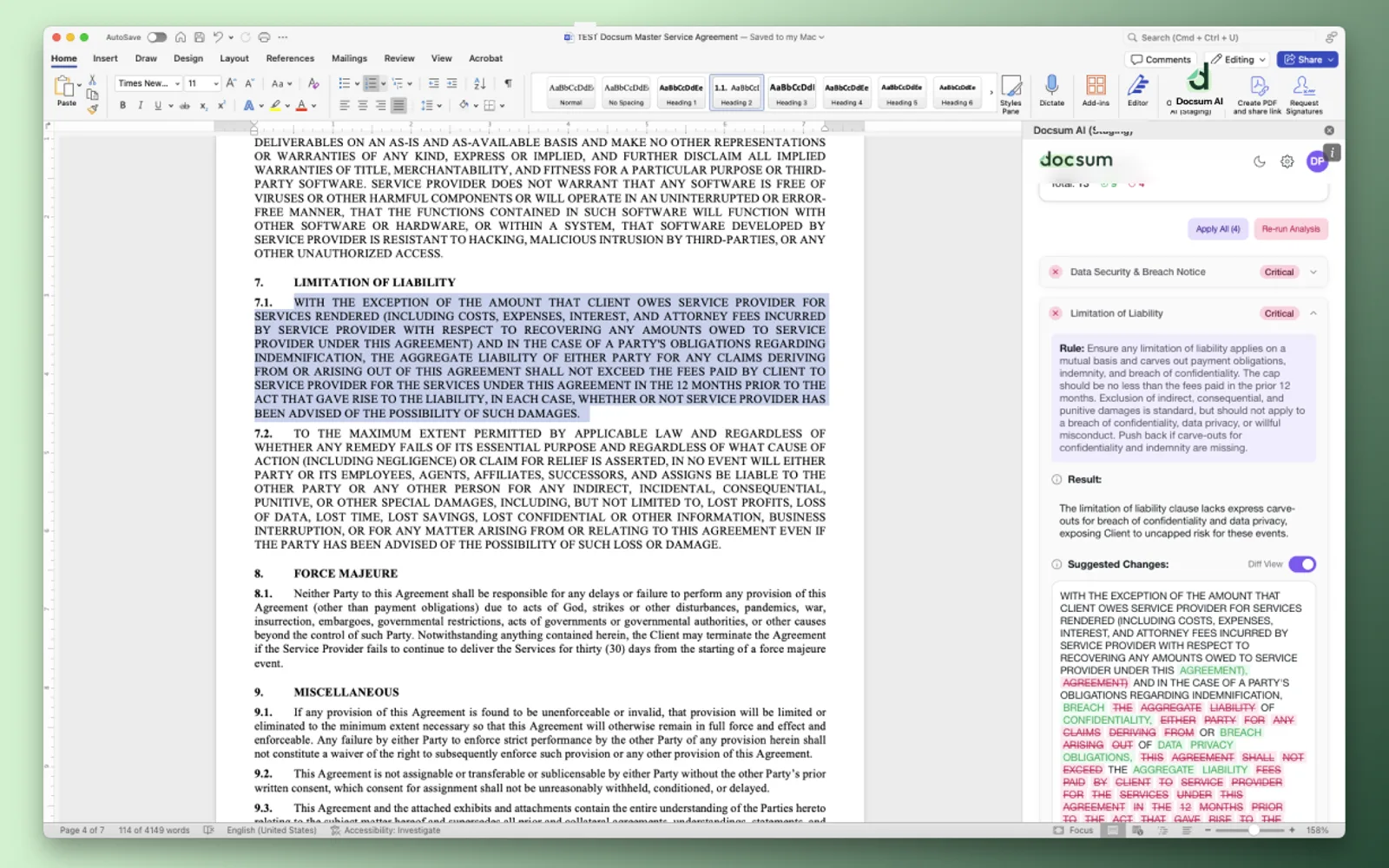
Task: Apply italic formatting with I icon
Action: (140, 106)
